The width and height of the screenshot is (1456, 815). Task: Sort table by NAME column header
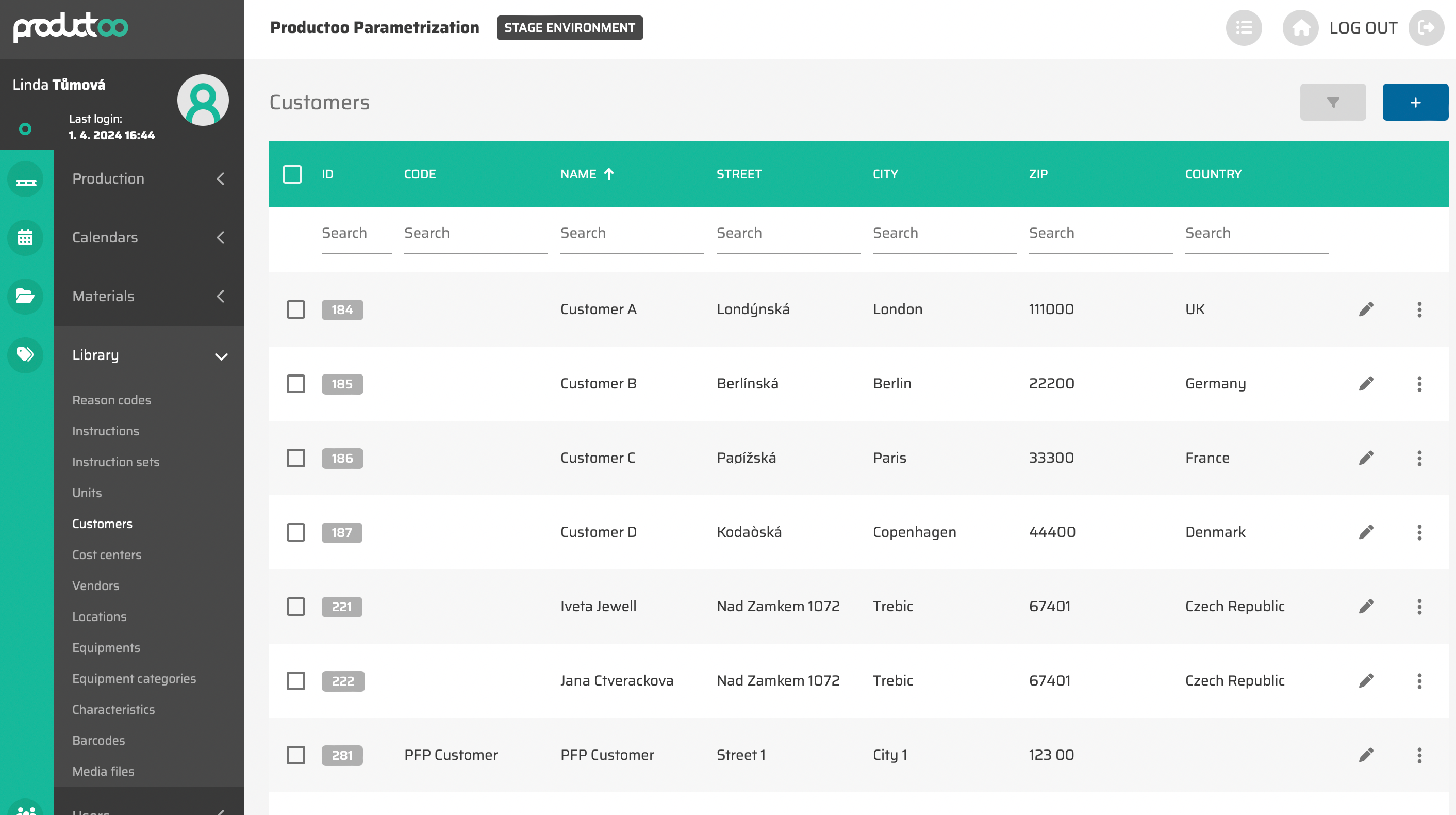(578, 174)
